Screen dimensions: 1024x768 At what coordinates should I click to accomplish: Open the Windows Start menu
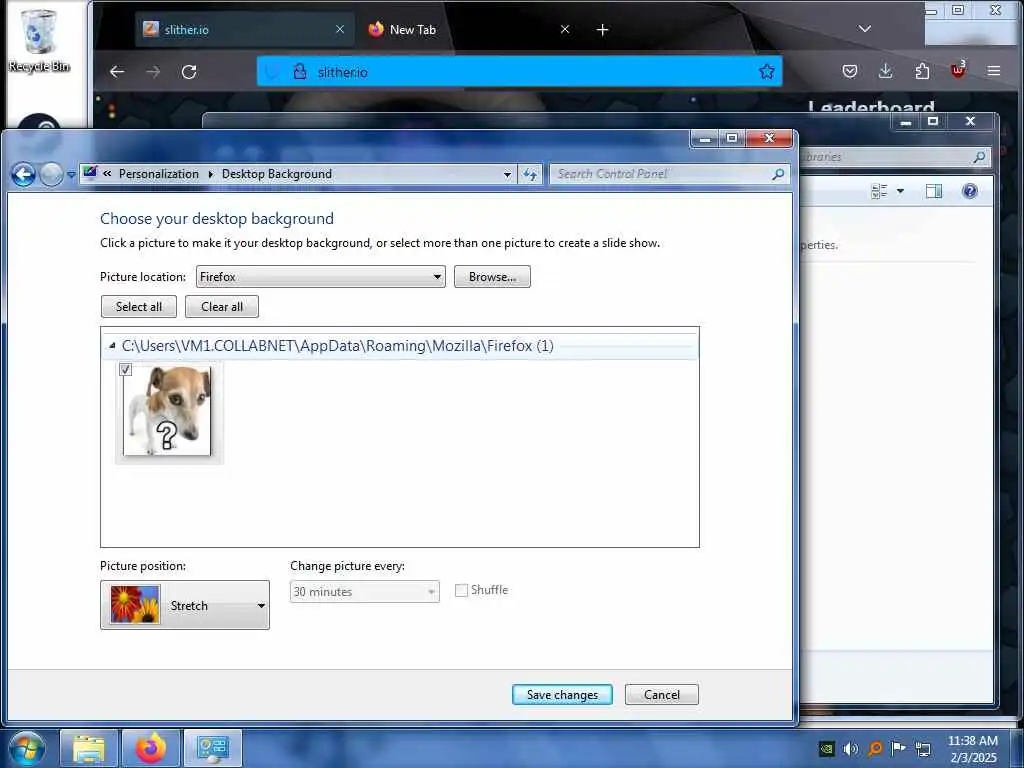[x=27, y=749]
